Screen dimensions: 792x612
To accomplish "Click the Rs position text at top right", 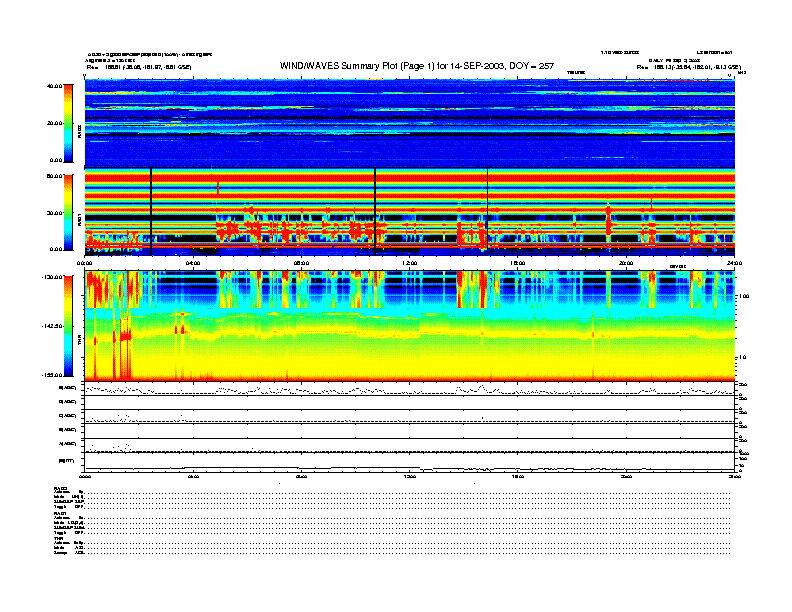I will point(689,67).
